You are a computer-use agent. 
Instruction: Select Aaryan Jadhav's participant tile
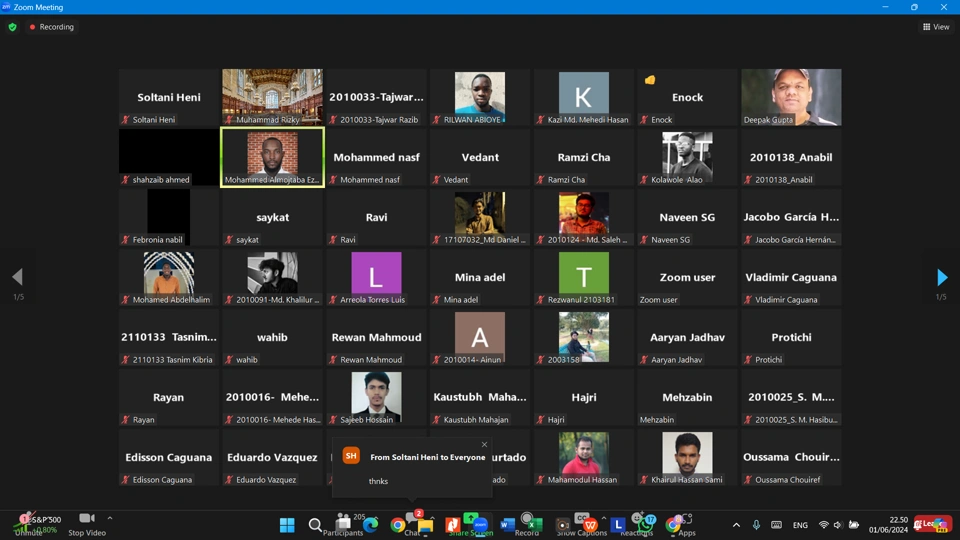687,337
